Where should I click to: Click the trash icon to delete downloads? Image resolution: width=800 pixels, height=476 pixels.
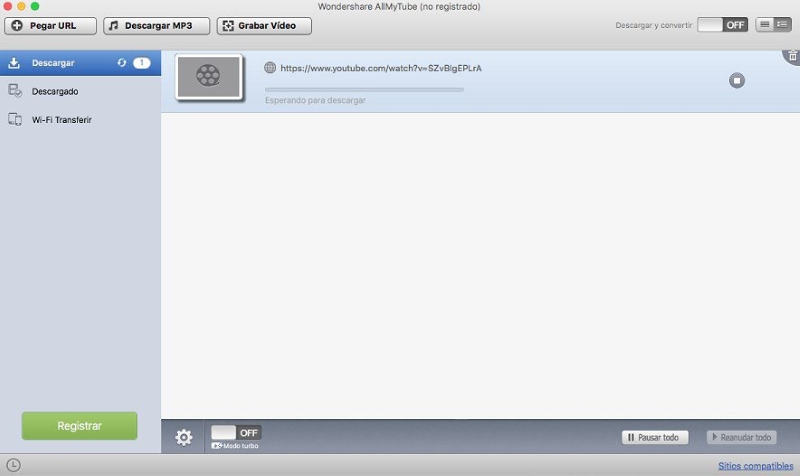point(792,56)
